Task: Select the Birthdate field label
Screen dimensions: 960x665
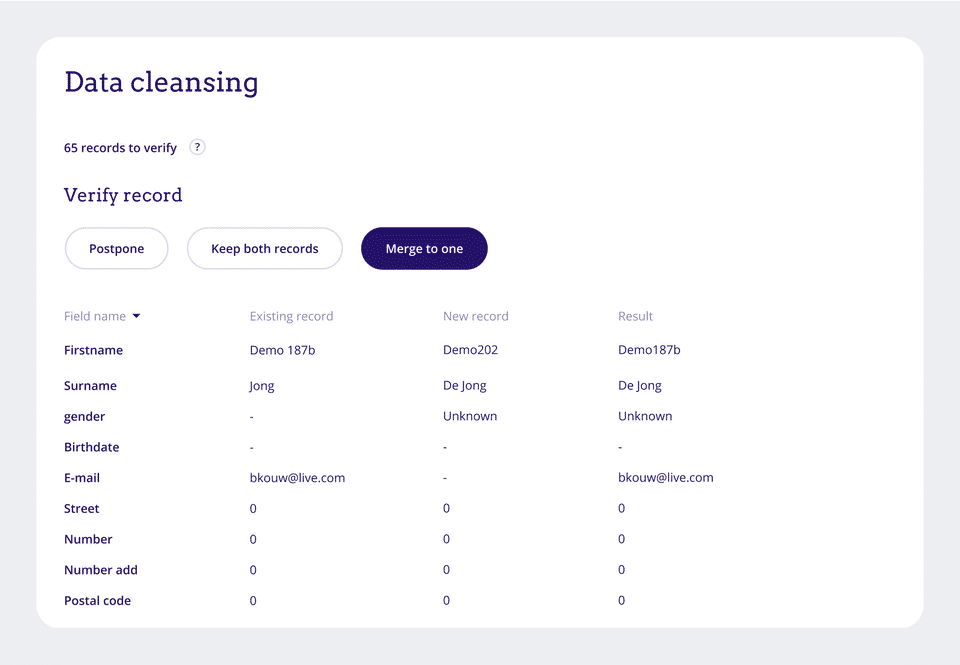Action: coord(92,447)
